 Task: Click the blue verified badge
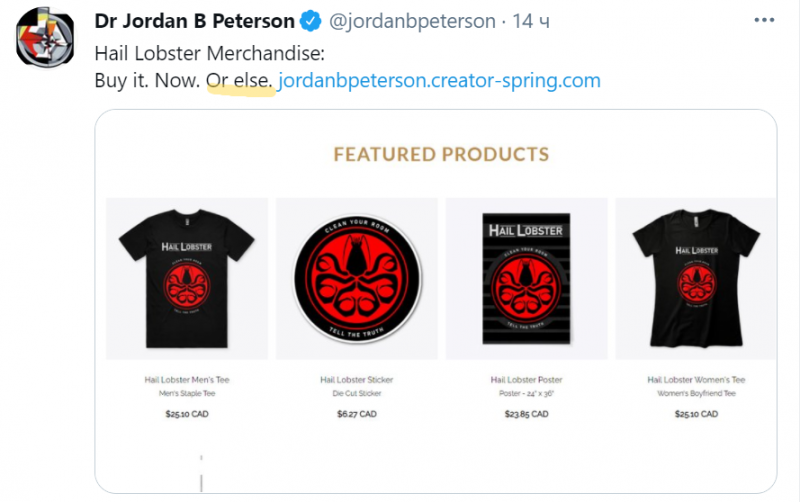(x=312, y=21)
